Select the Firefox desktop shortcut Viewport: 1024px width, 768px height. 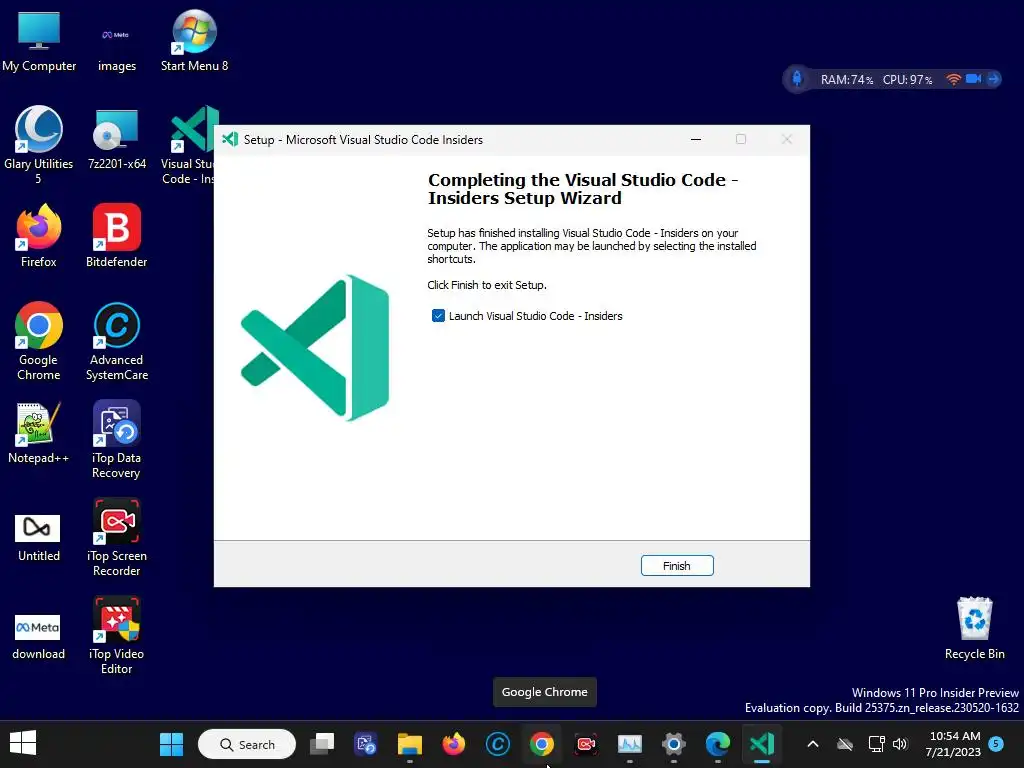coord(39,236)
